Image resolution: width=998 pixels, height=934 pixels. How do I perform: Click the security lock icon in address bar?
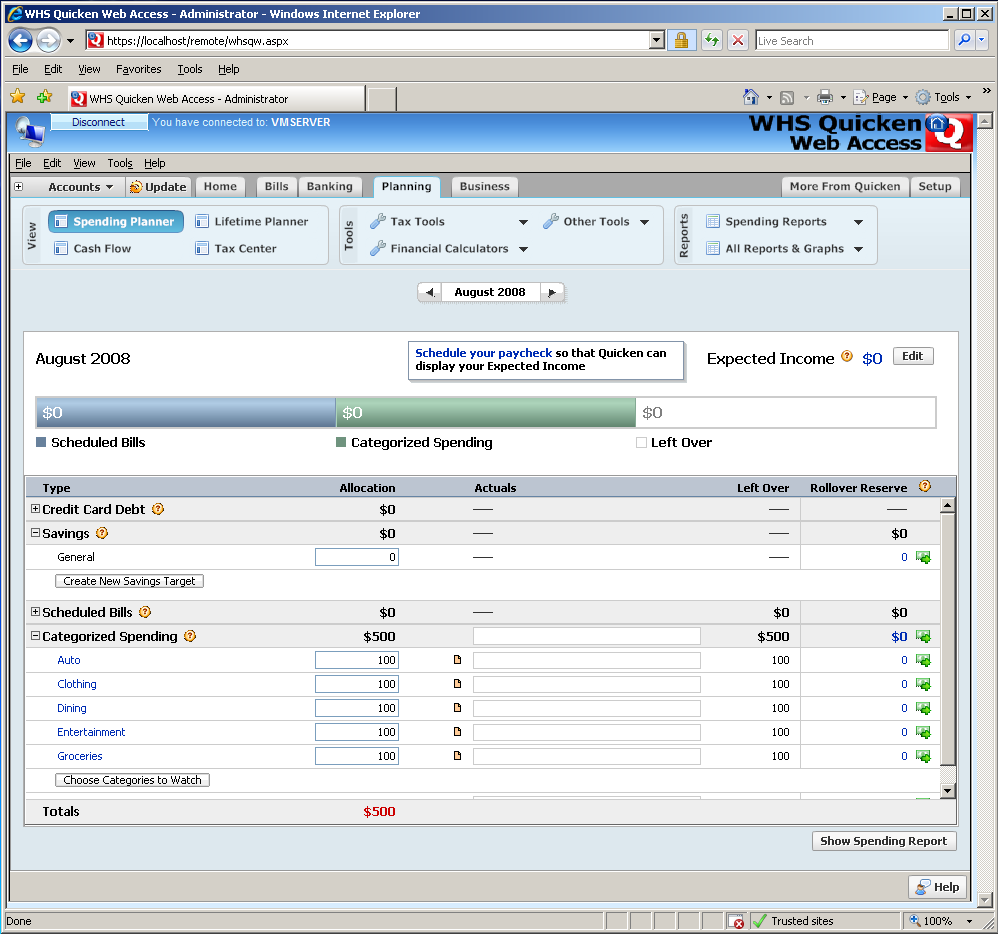[x=681, y=41]
